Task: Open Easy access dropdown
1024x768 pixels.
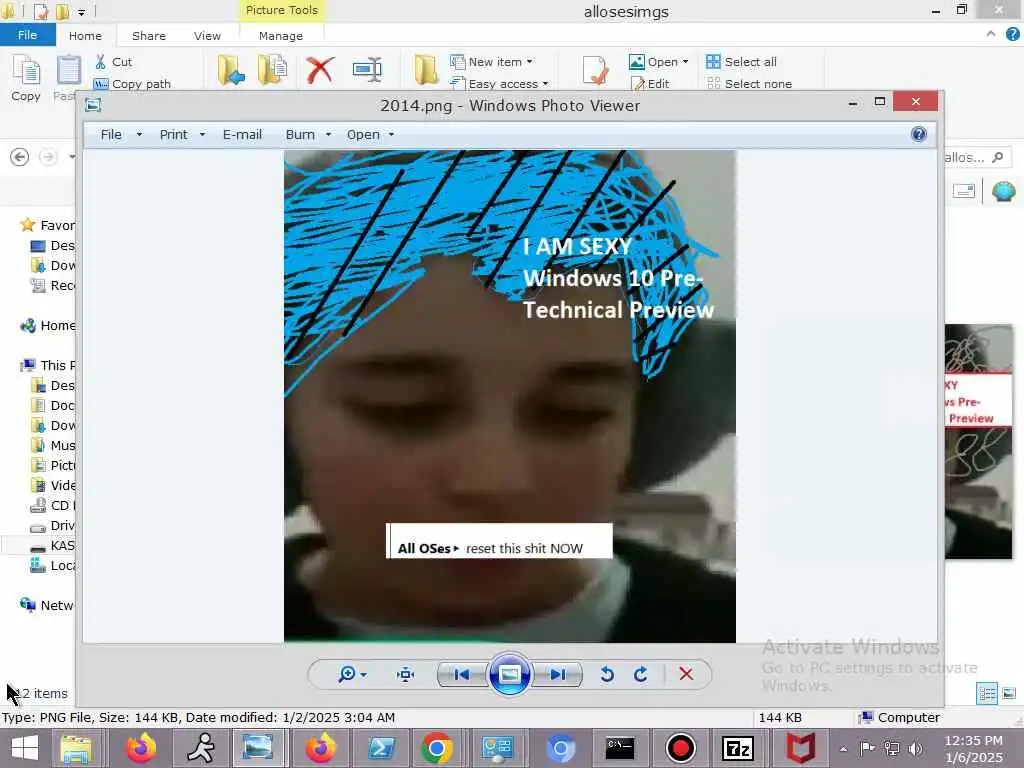Action: pos(500,84)
